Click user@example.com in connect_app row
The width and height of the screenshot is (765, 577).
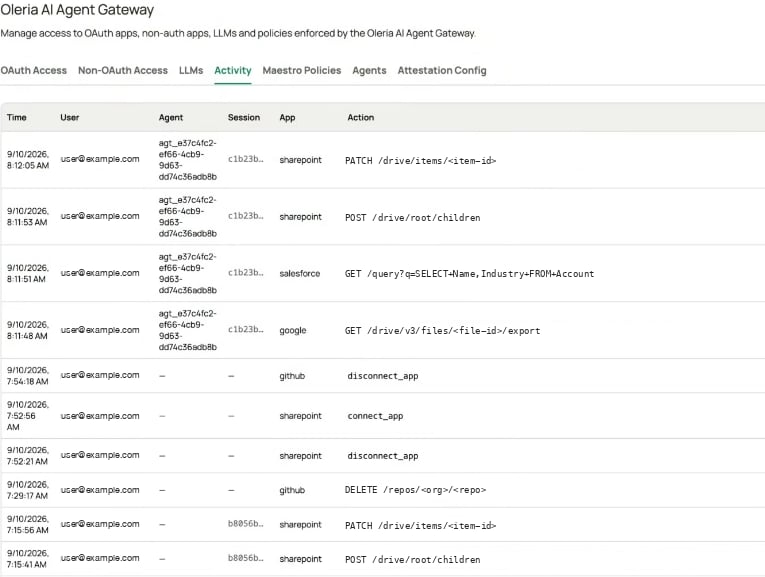[100, 416]
